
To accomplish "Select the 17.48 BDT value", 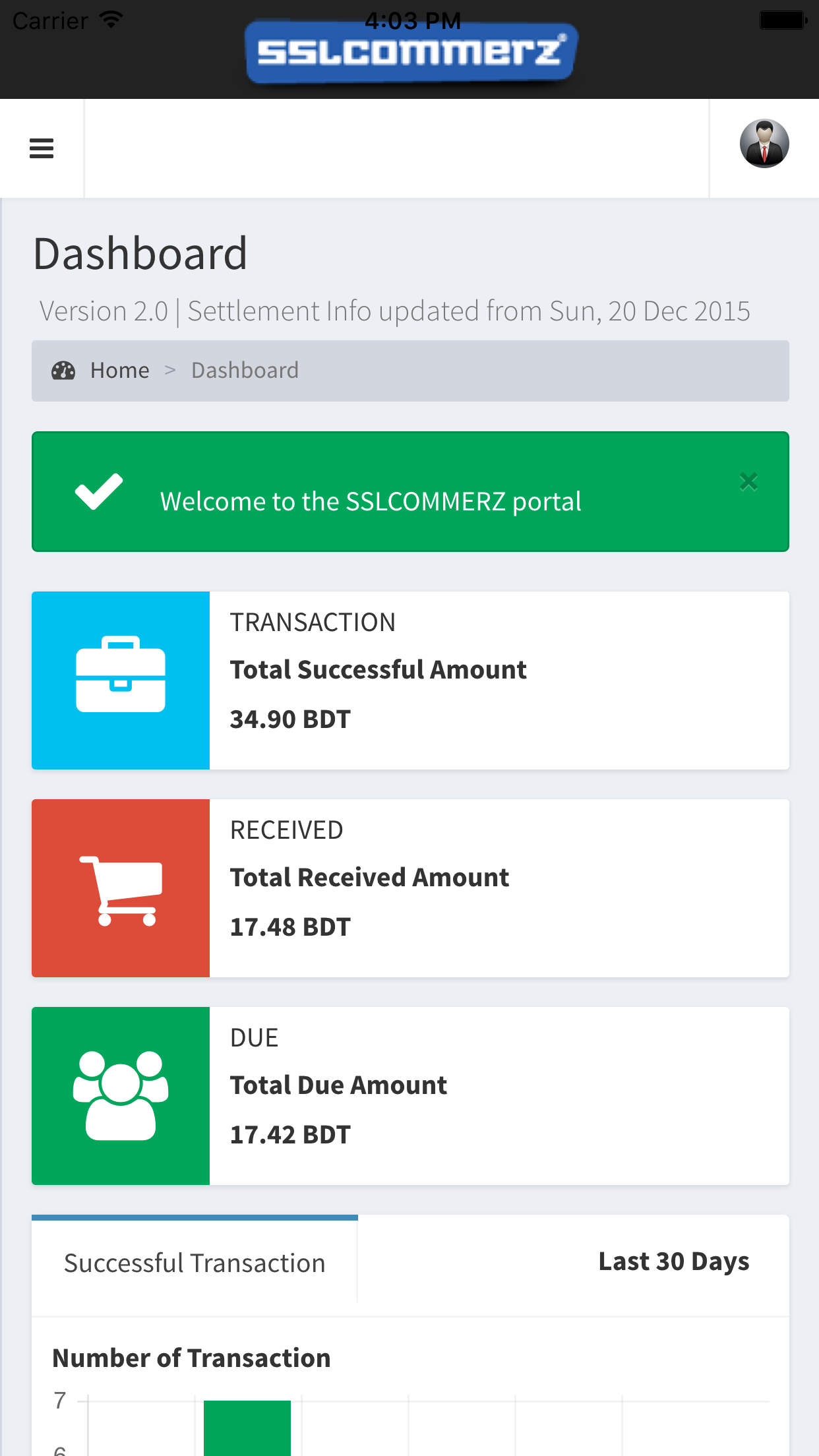I will point(290,927).
